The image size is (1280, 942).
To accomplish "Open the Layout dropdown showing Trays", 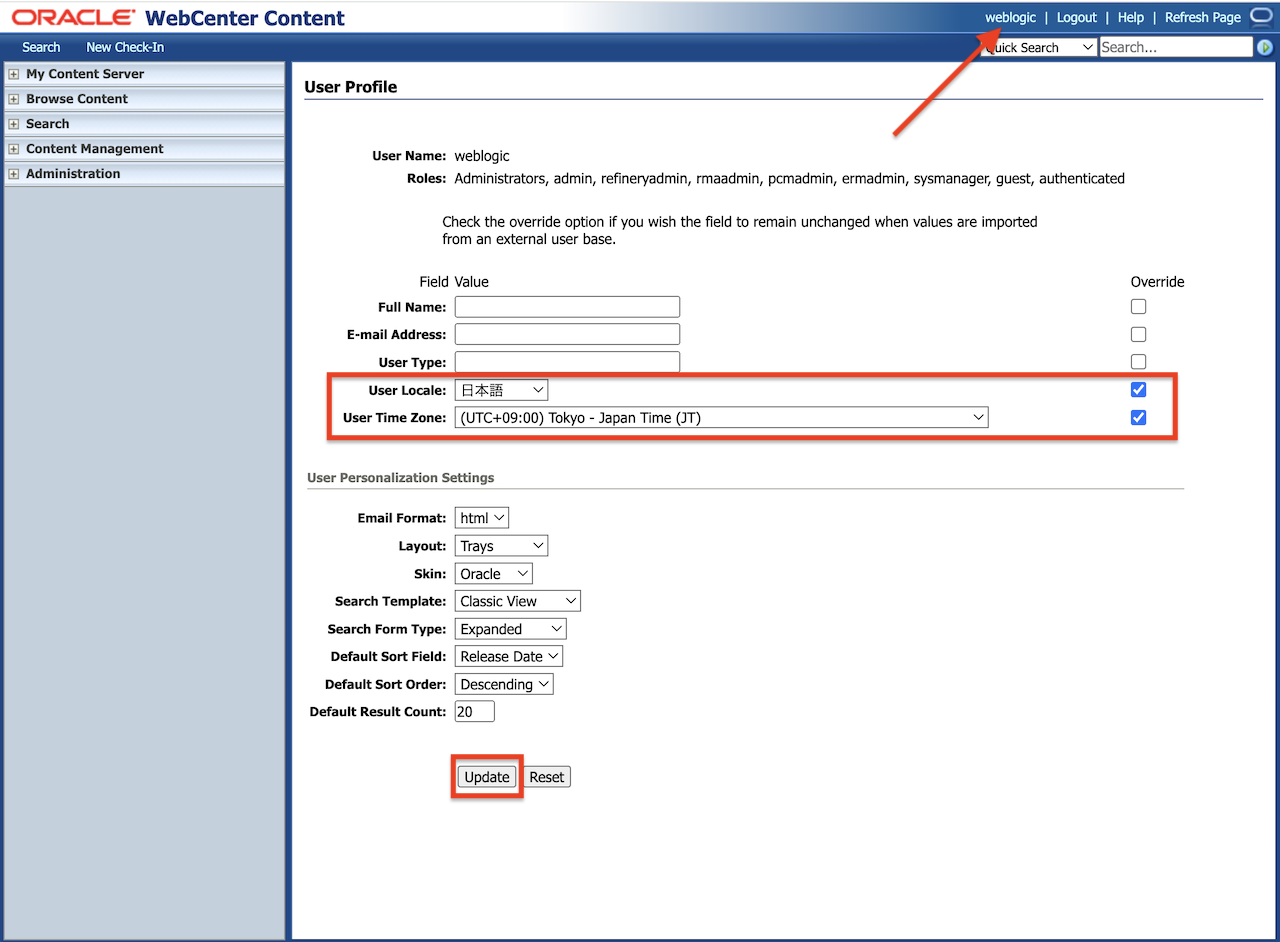I will [x=502, y=546].
